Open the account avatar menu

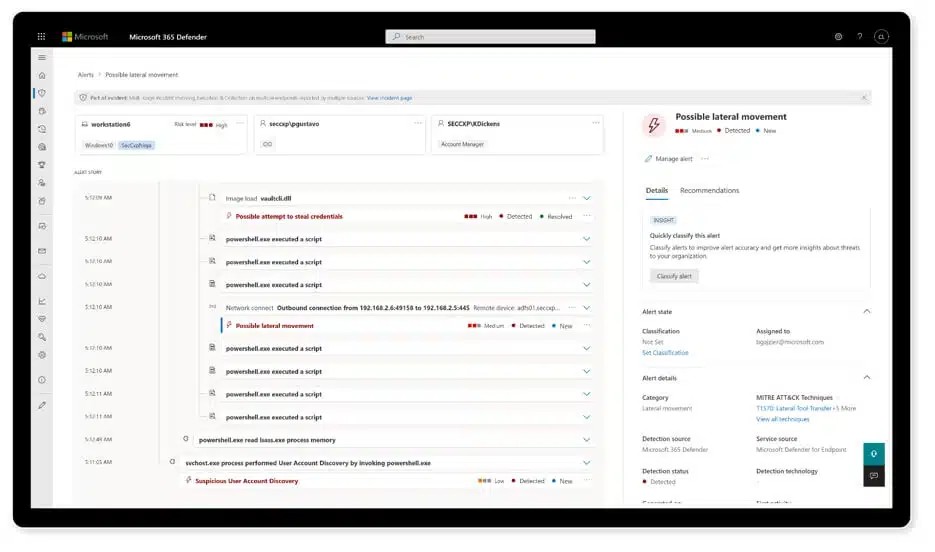881,36
